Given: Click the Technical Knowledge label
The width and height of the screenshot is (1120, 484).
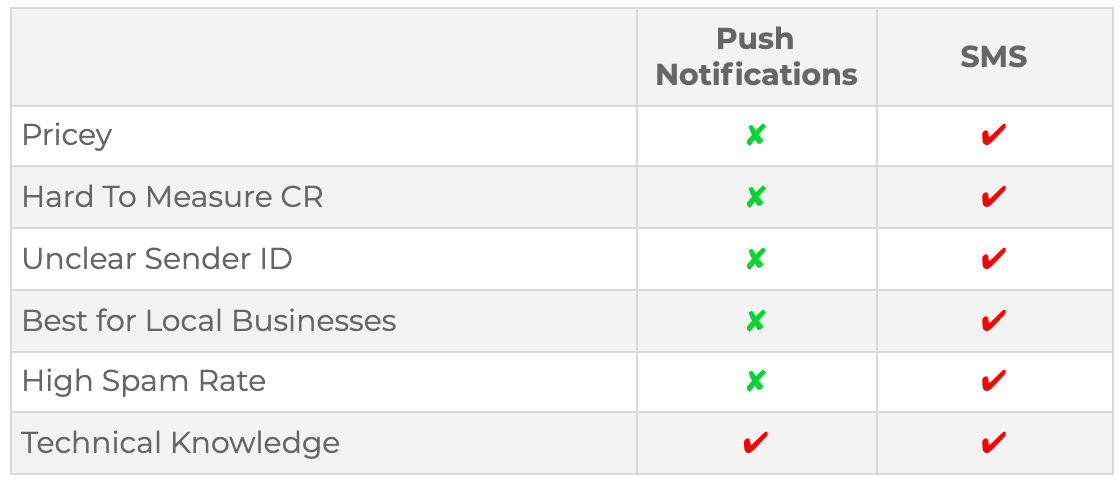Looking at the screenshot, I should (181, 443).
